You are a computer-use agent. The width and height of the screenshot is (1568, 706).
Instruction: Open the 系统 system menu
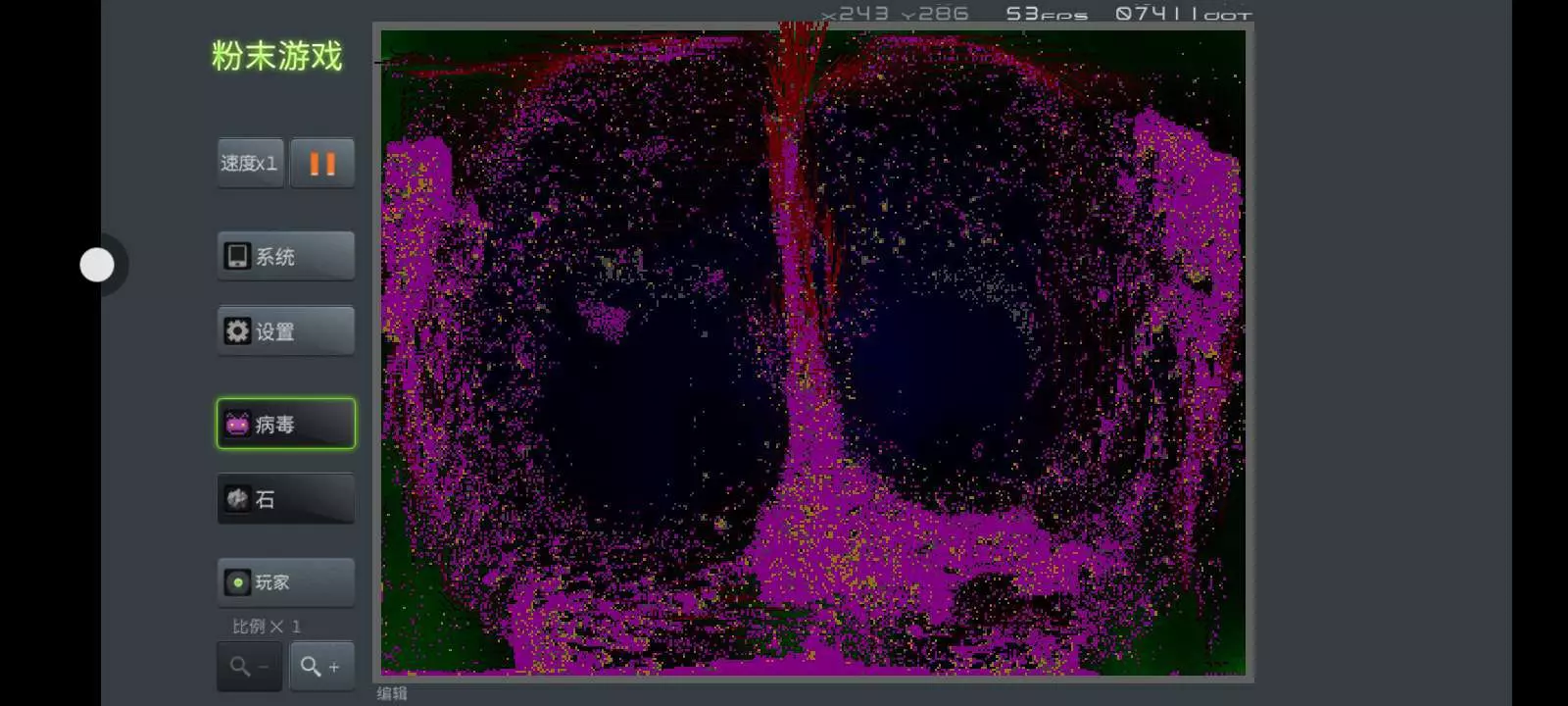[285, 256]
